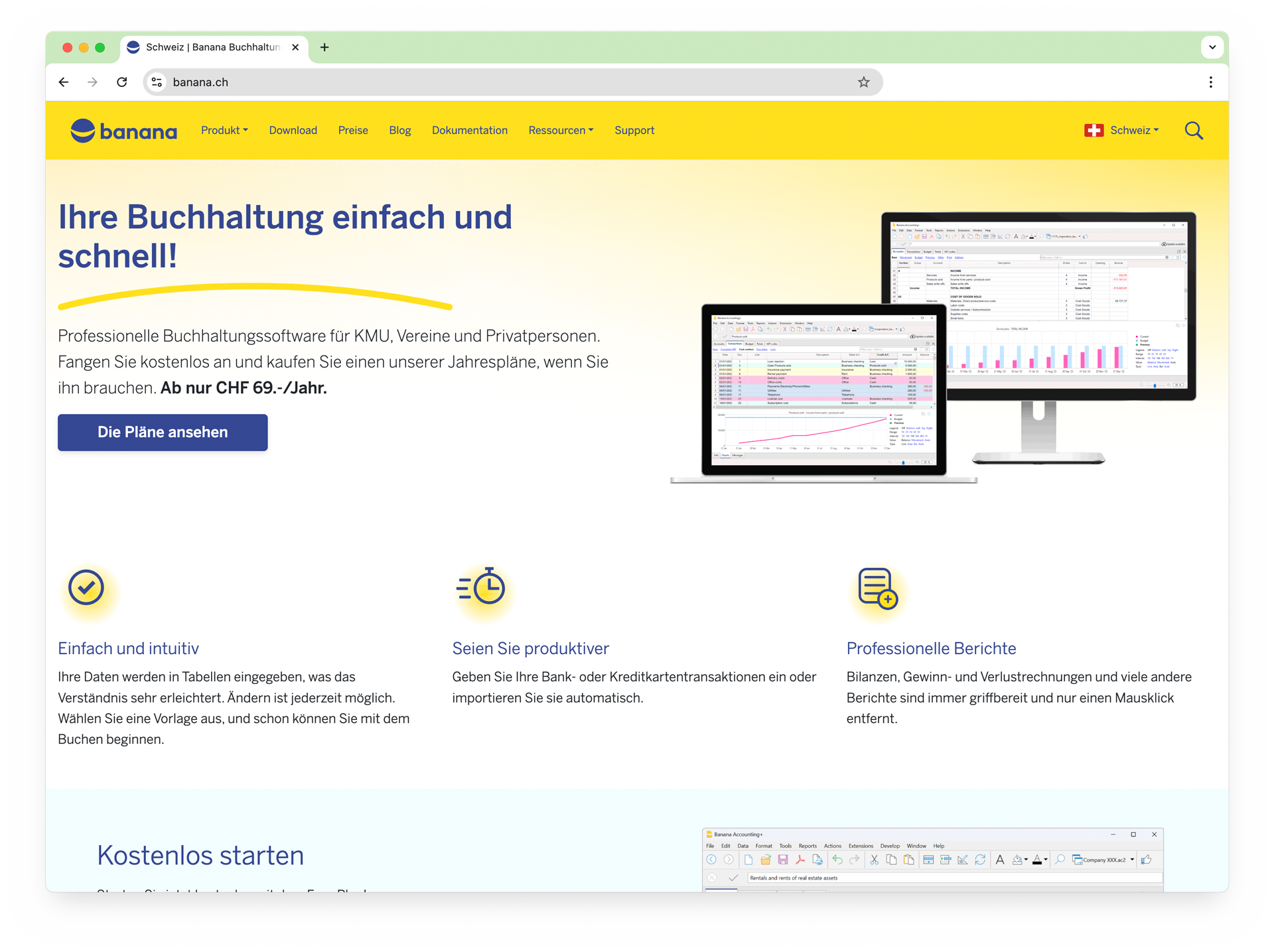Click the Die Pläne ansehen button

(163, 433)
